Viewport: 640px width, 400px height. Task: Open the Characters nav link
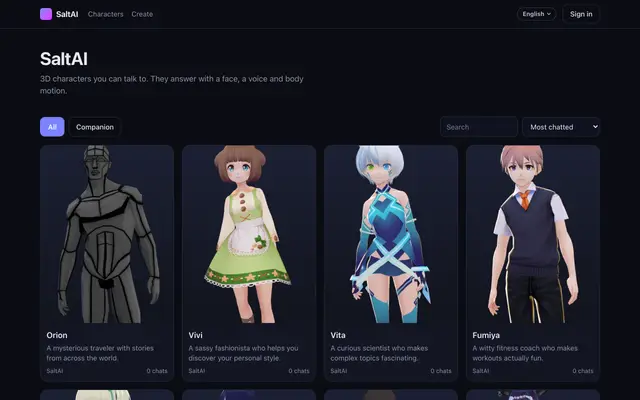[x=105, y=14]
